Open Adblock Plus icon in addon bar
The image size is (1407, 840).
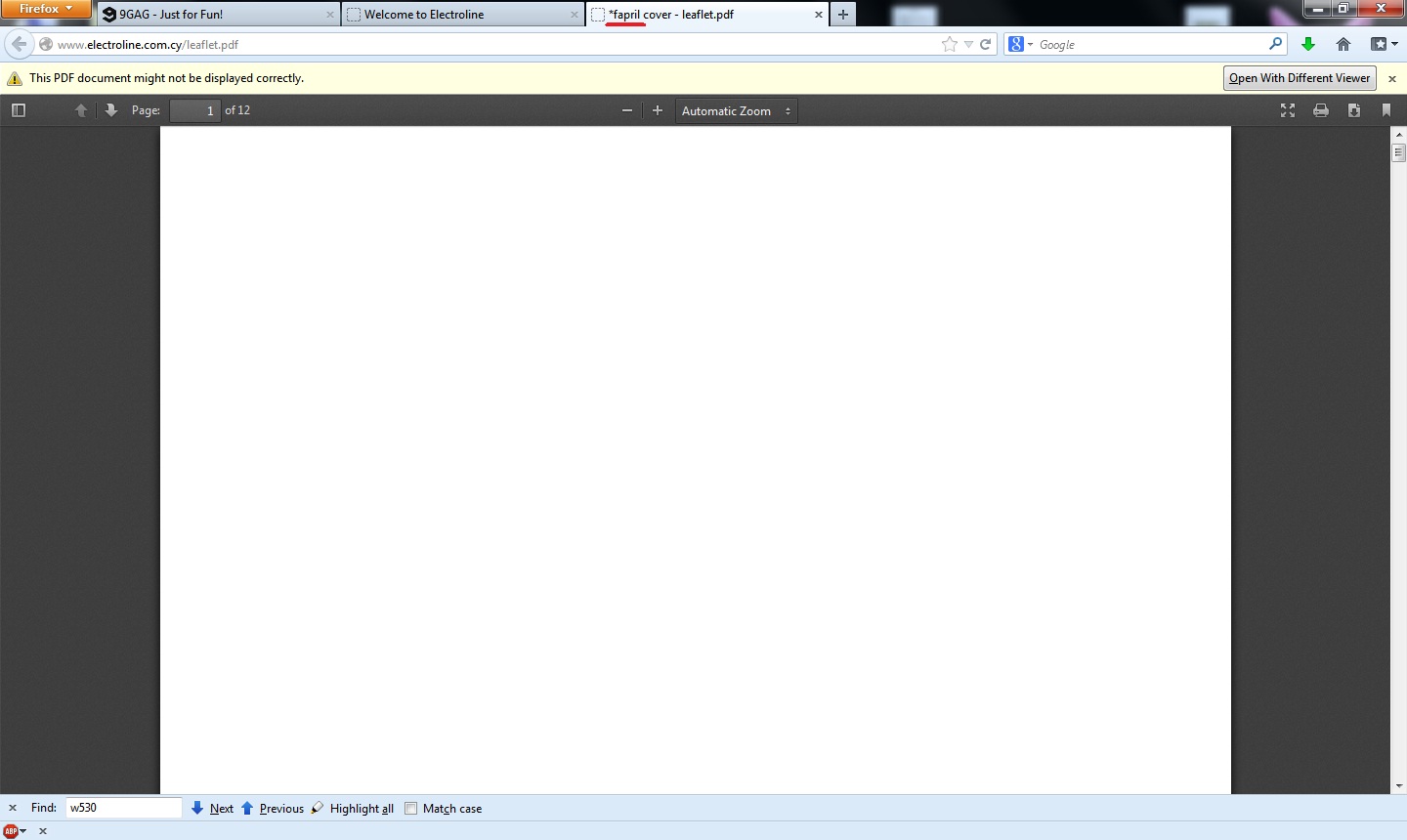[11, 831]
